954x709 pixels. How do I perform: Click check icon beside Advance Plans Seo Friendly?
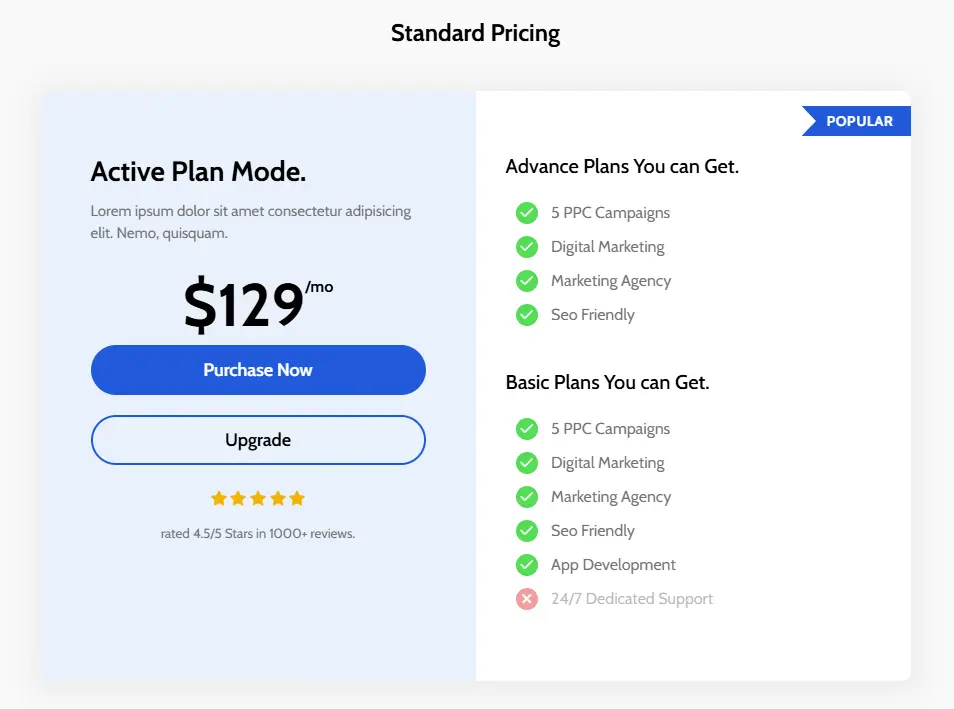pos(527,315)
